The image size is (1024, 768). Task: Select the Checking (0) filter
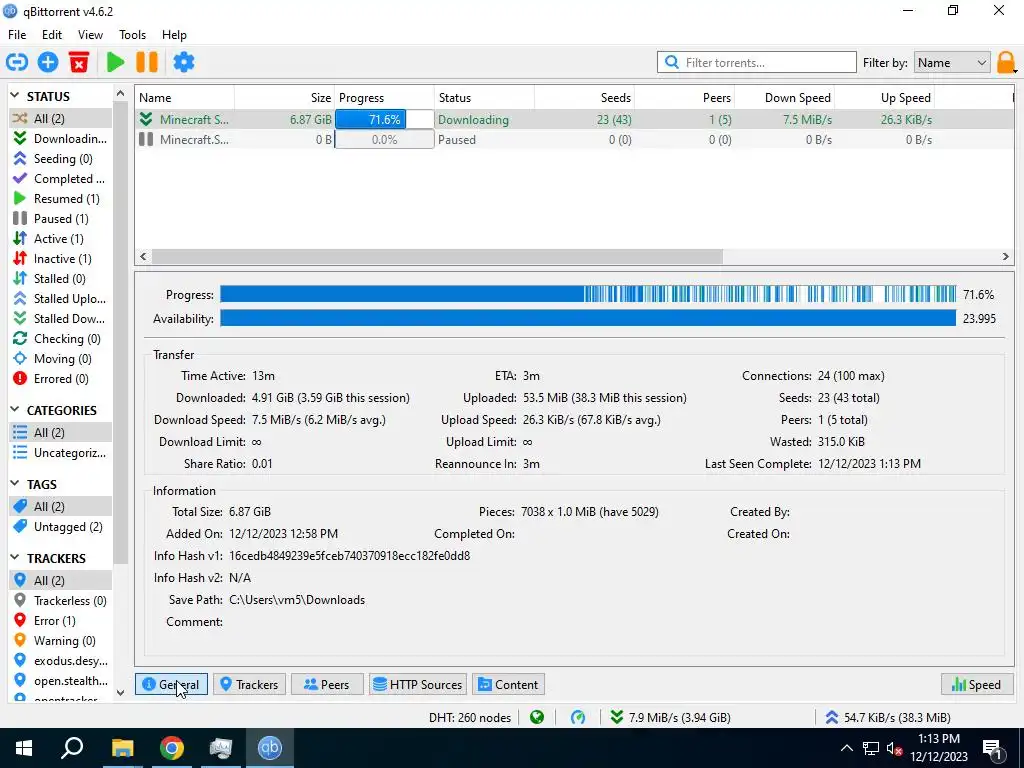60,339
